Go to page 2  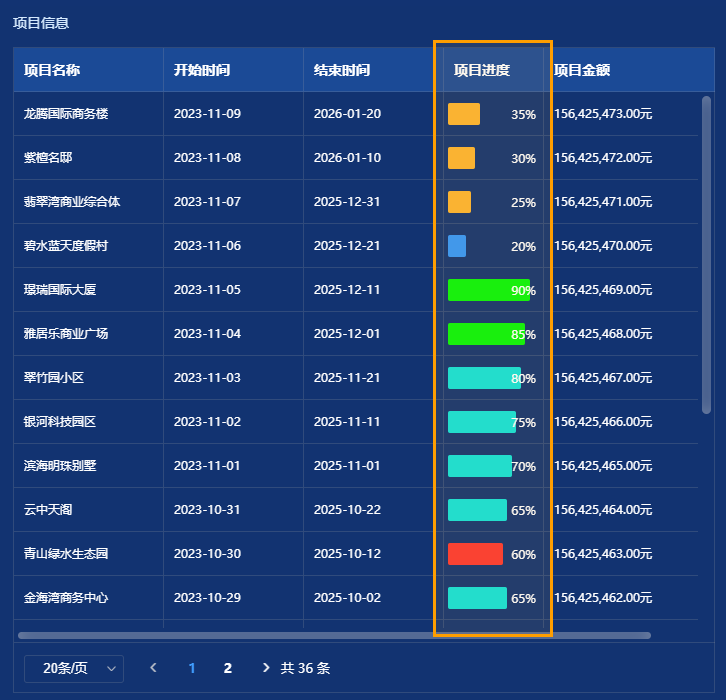228,668
